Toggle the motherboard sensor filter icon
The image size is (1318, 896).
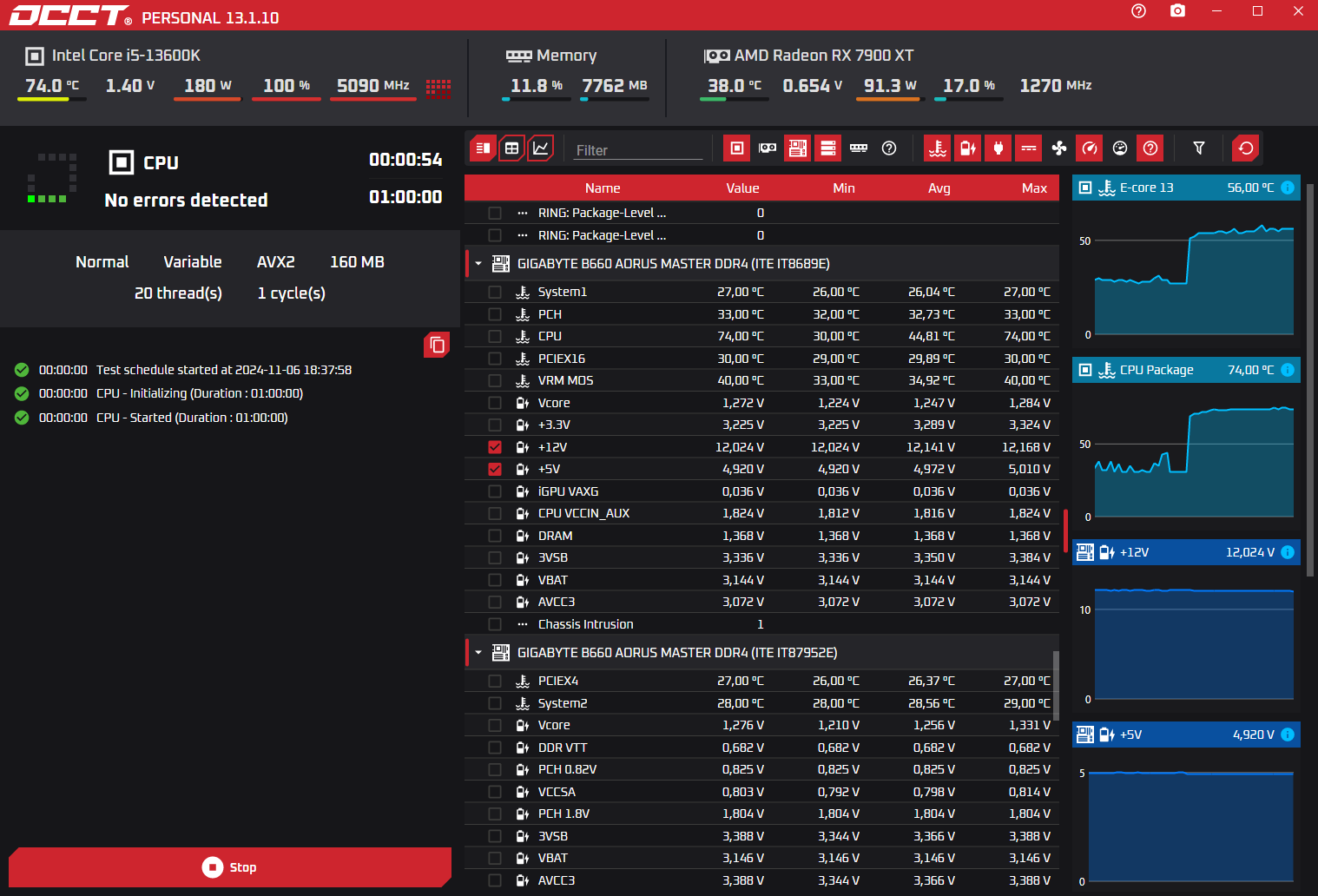point(798,148)
